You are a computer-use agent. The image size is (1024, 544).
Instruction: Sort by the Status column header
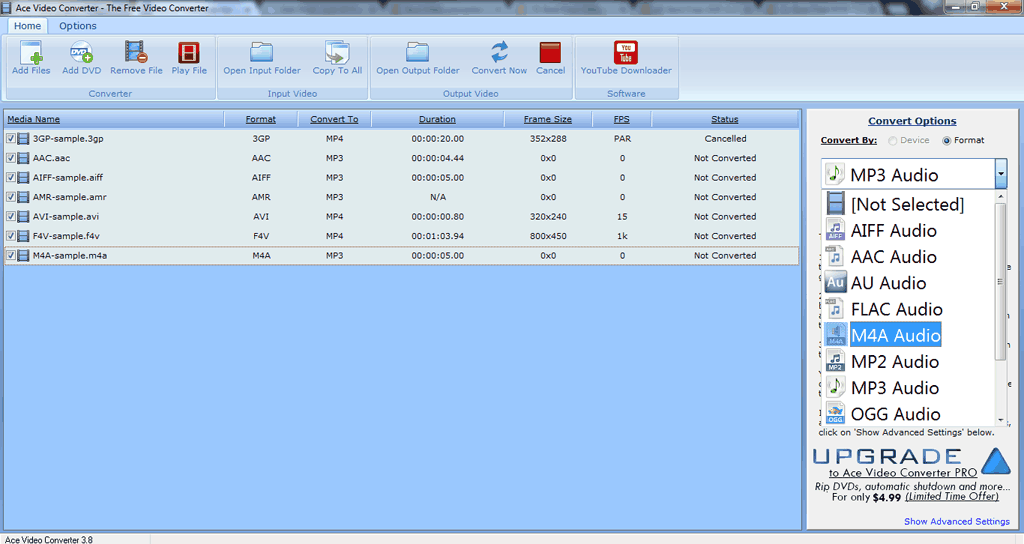(725, 119)
